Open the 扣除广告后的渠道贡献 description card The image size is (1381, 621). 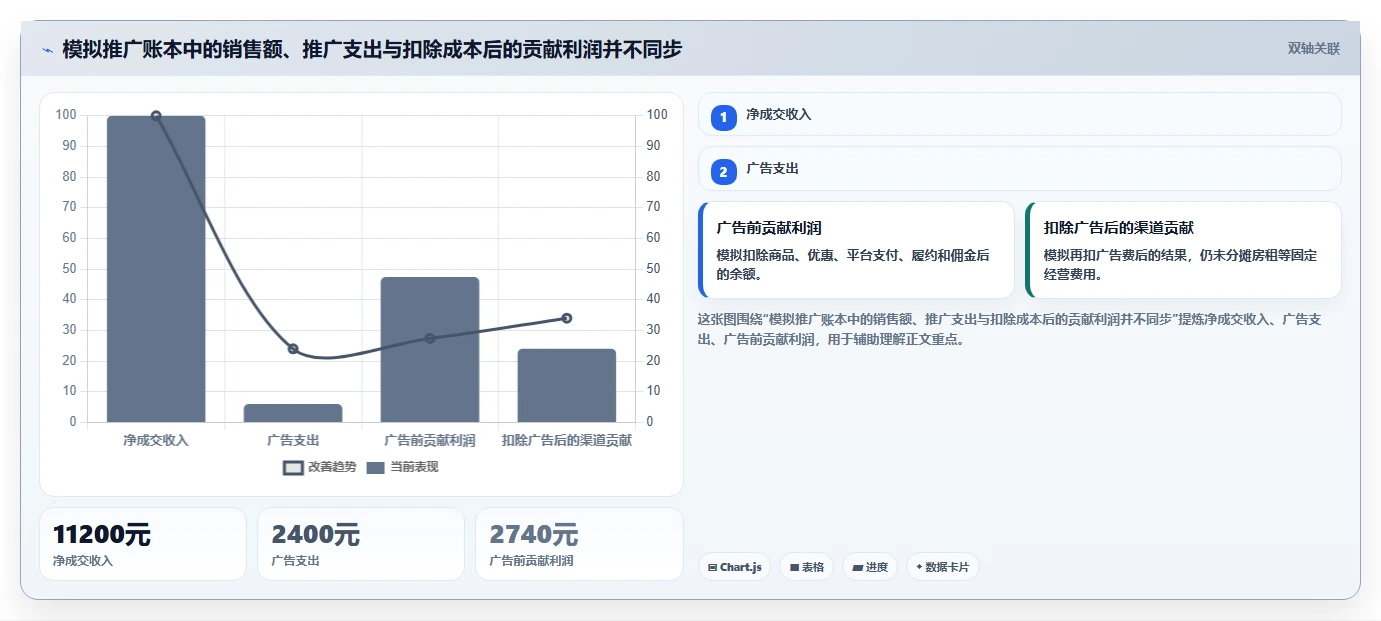1183,250
